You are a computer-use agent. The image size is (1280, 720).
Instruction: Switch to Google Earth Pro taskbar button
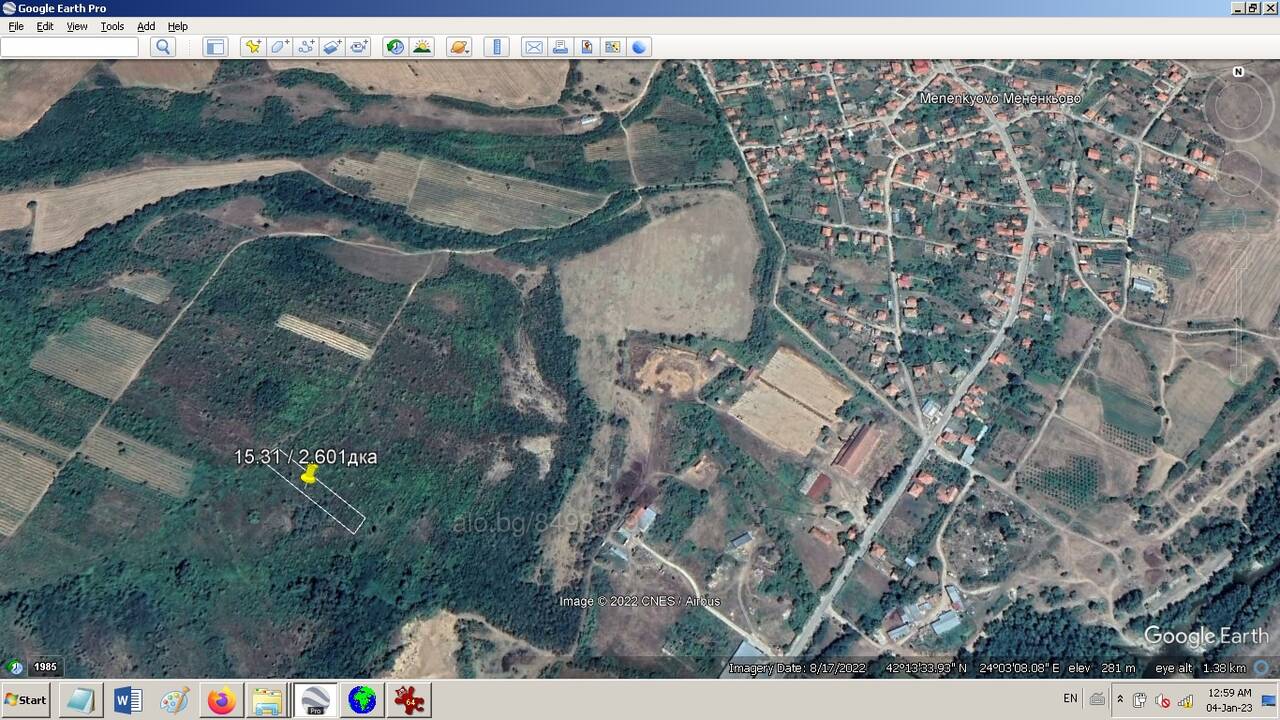click(315, 700)
